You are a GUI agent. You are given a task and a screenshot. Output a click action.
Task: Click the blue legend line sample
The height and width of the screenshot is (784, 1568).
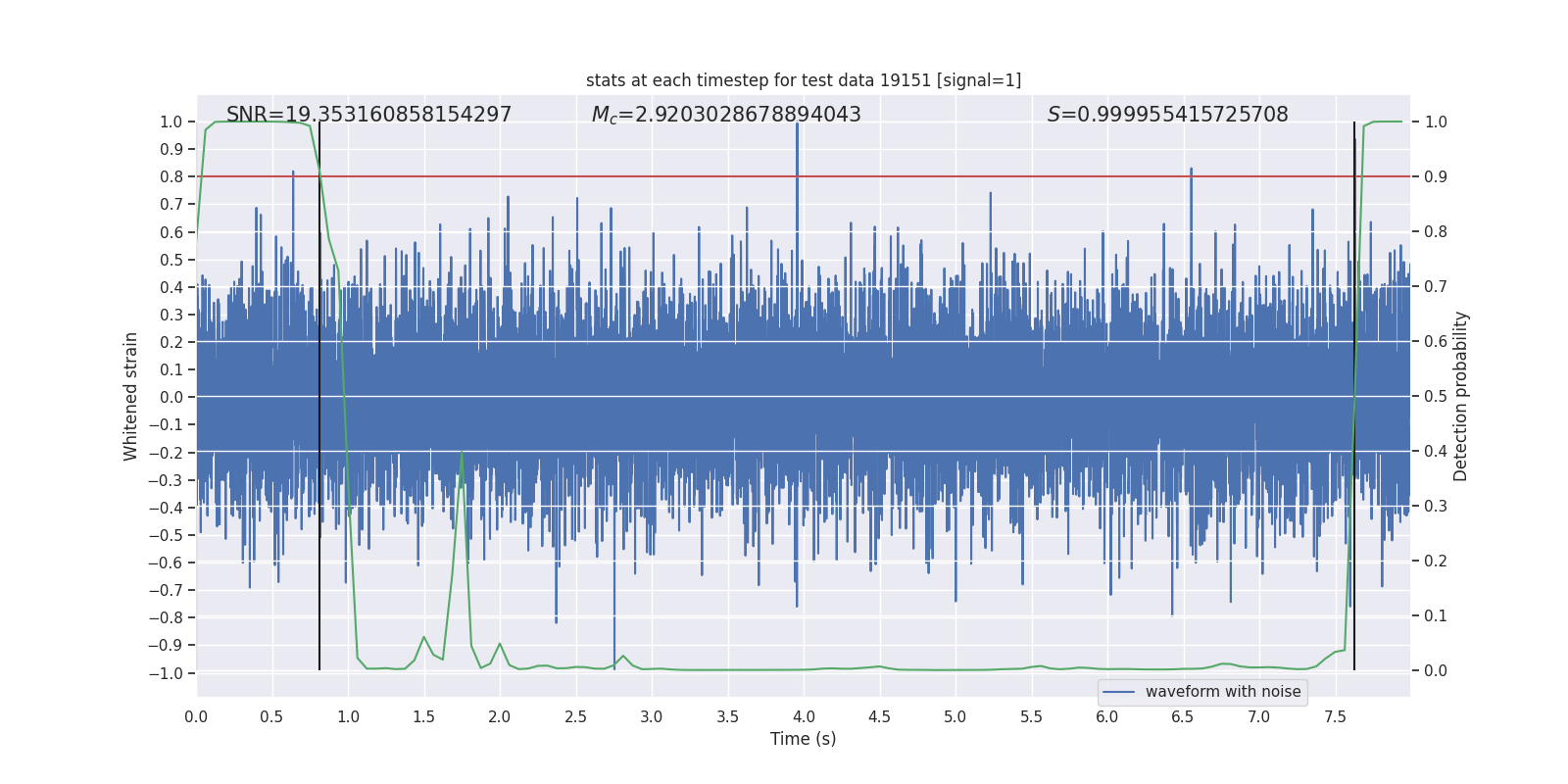tap(1119, 692)
